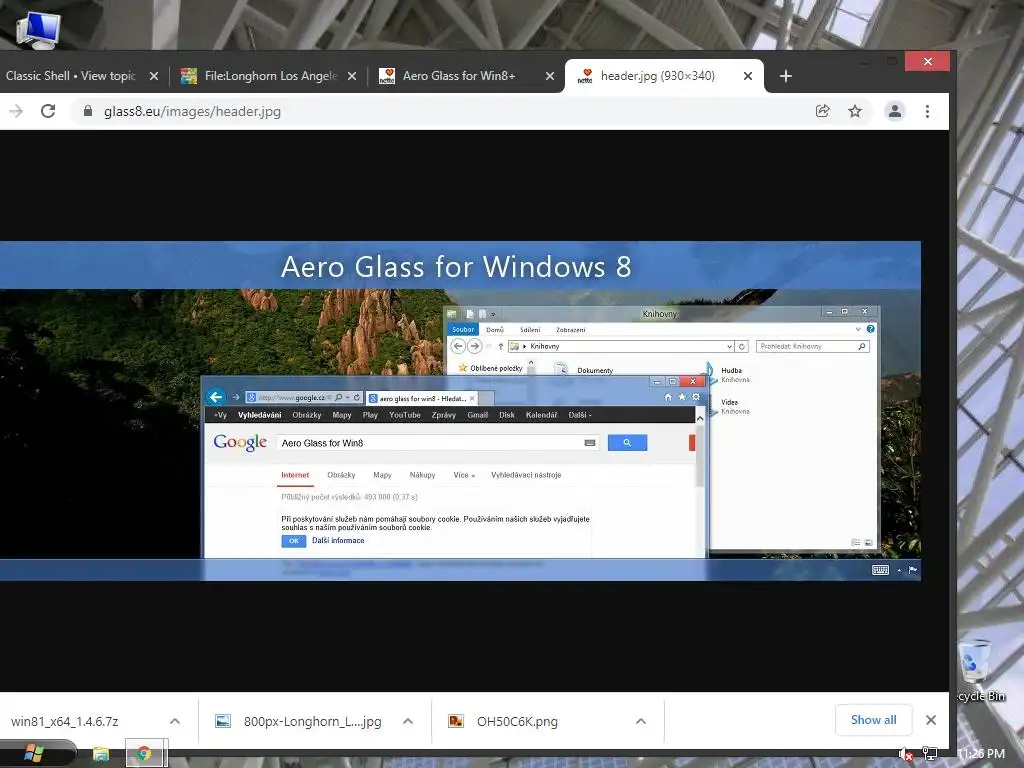Close the Classic Shell tab
The height and width of the screenshot is (768, 1024).
pos(154,76)
